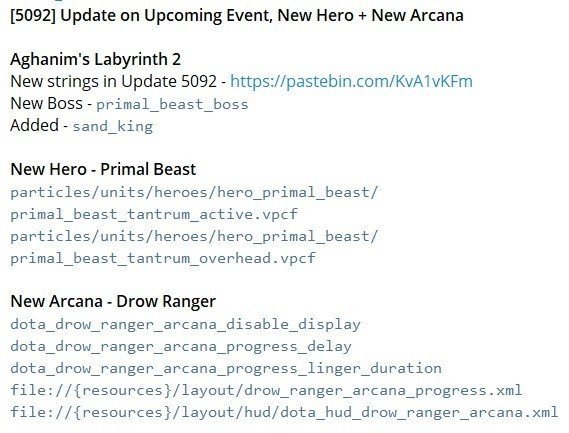The width and height of the screenshot is (569, 433).
Task: Open the pastebin.com/KvA1vKFm link
Action: (x=351, y=82)
